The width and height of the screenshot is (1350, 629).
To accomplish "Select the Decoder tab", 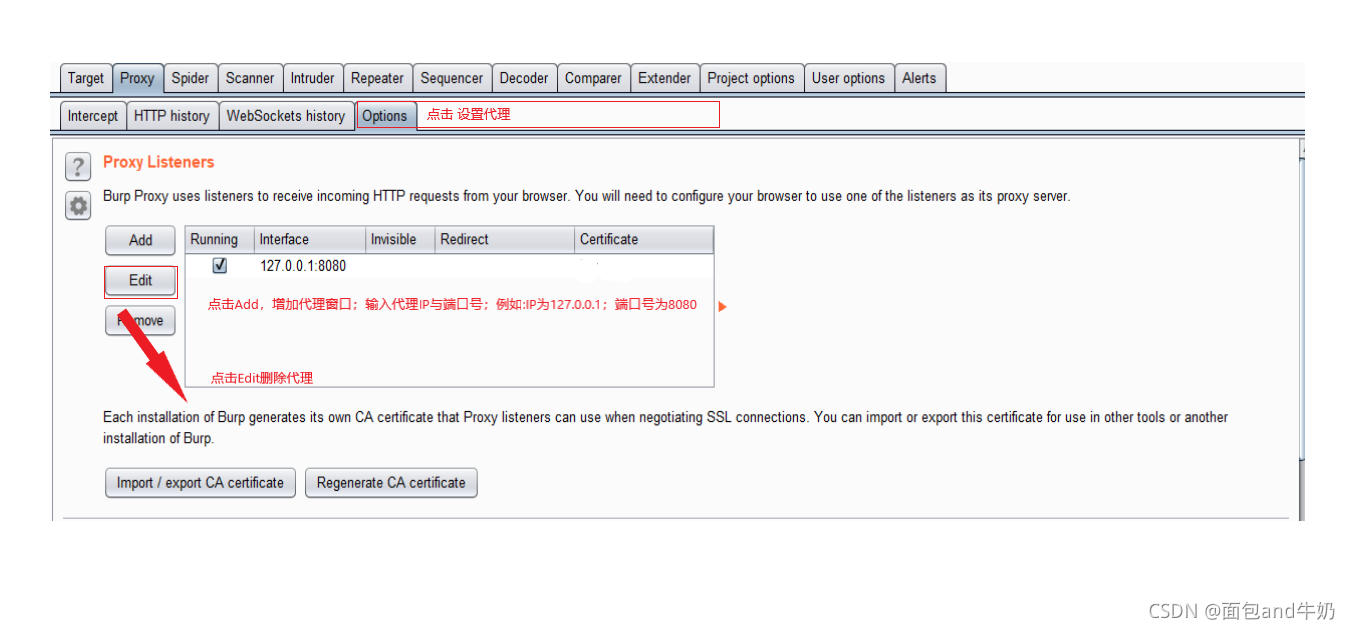I will point(524,78).
